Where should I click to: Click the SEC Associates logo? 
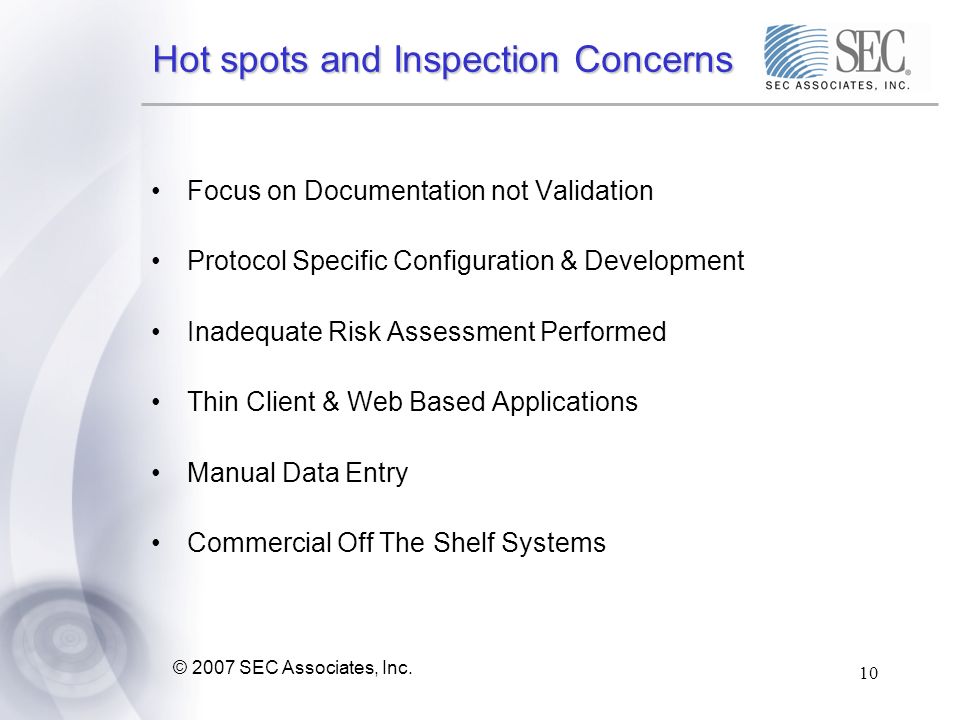[x=838, y=58]
